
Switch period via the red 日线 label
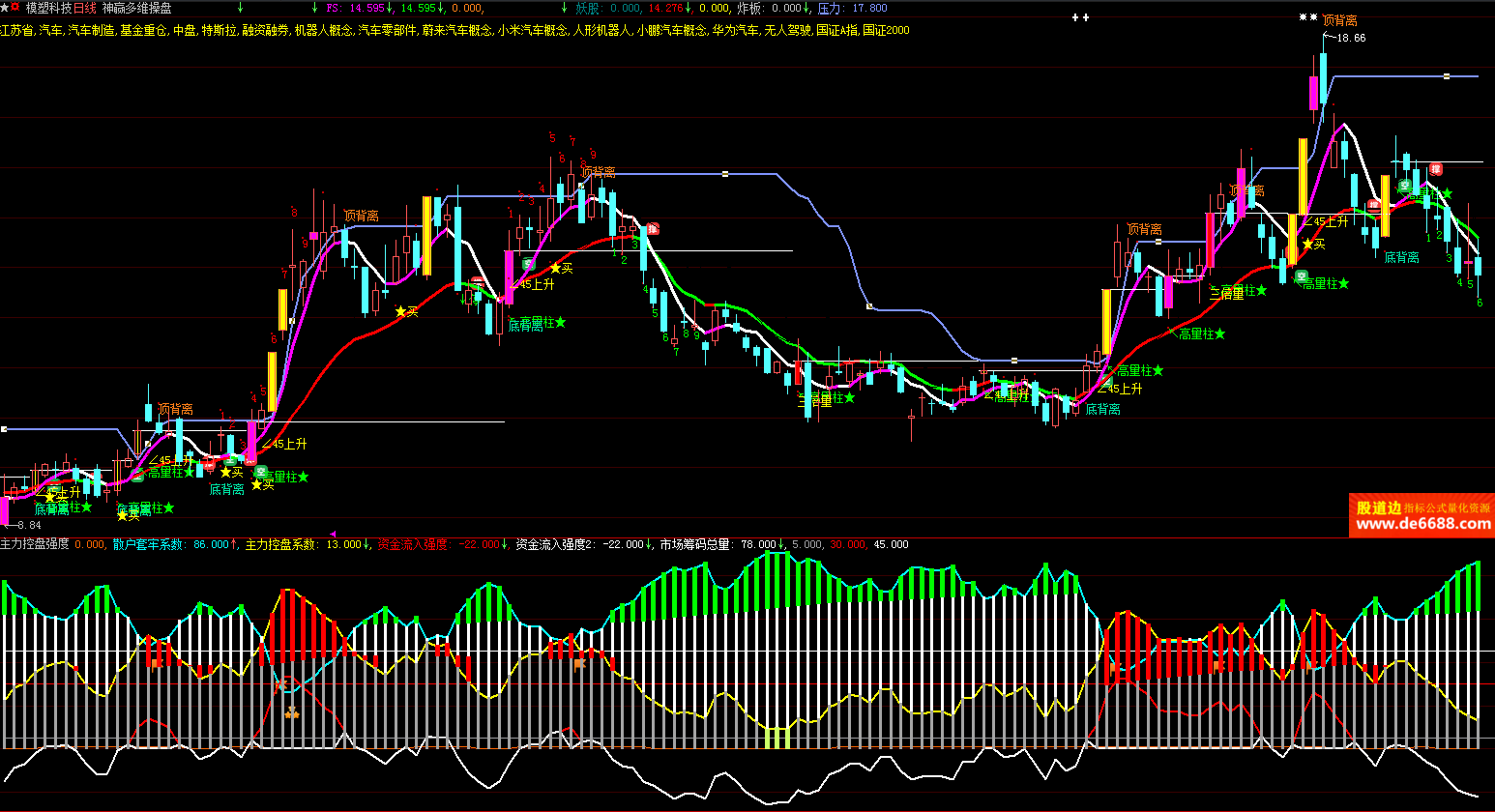pyautogui.click(x=84, y=8)
